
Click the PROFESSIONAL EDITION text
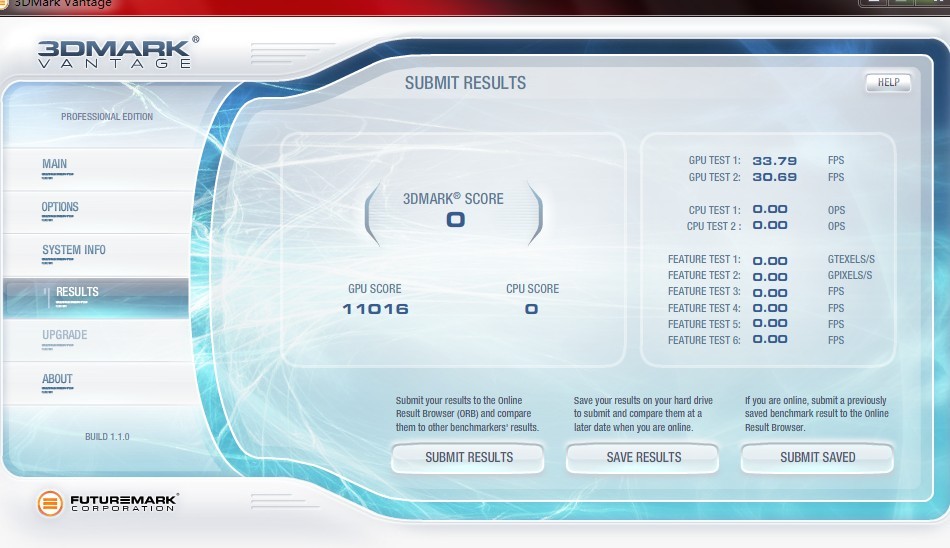pos(107,116)
